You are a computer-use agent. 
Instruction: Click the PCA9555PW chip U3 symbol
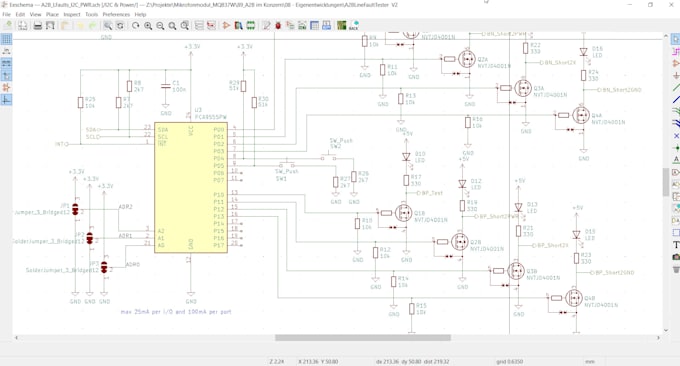[x=191, y=187]
